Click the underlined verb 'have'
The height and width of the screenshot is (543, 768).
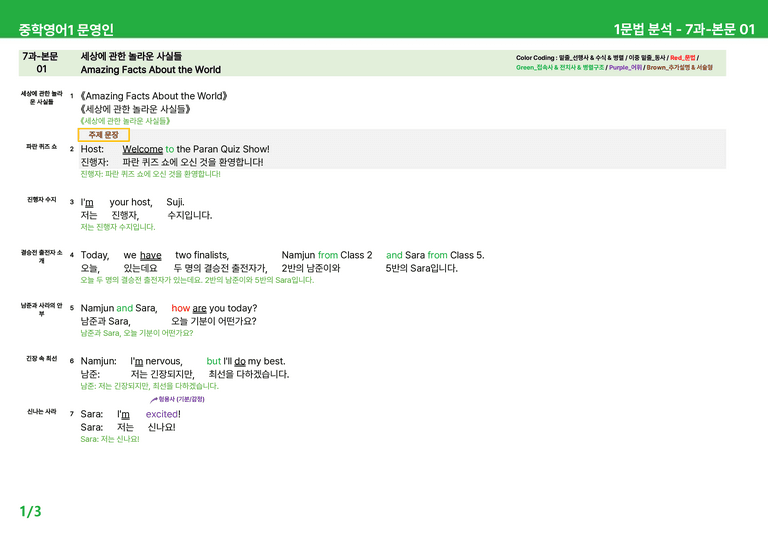[x=150, y=255]
